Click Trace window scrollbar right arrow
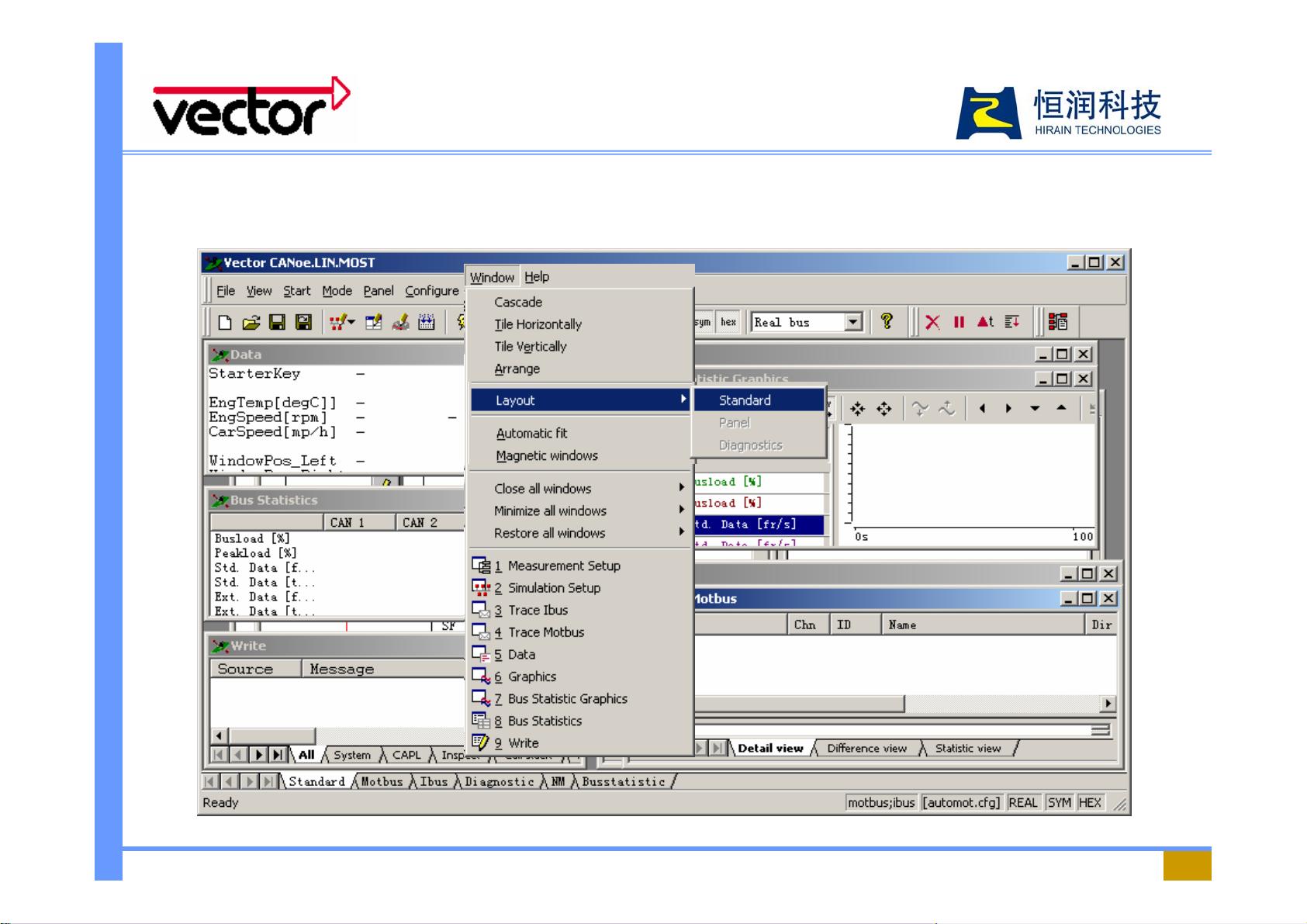The image size is (1307, 924). tap(1108, 704)
